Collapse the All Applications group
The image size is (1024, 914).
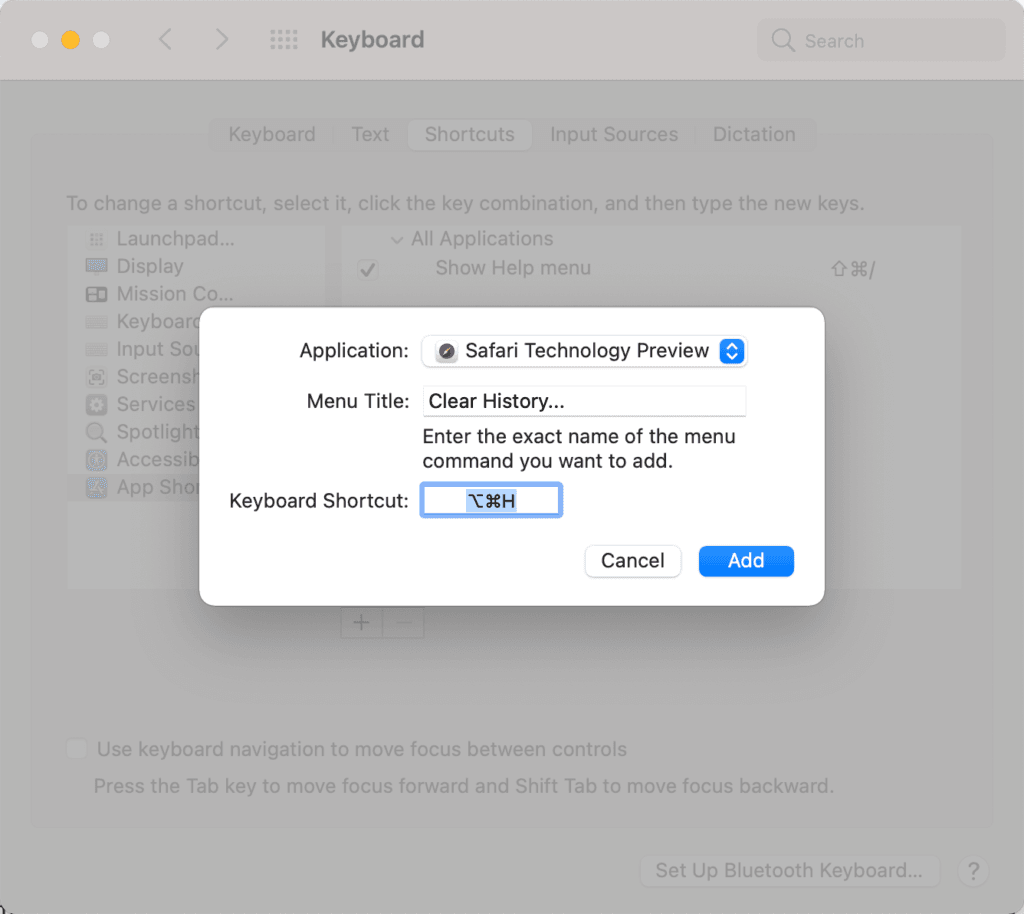396,240
